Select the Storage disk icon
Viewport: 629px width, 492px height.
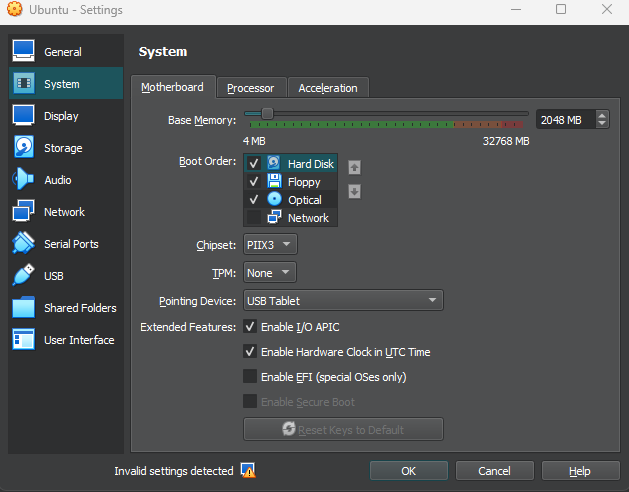tap(24, 148)
